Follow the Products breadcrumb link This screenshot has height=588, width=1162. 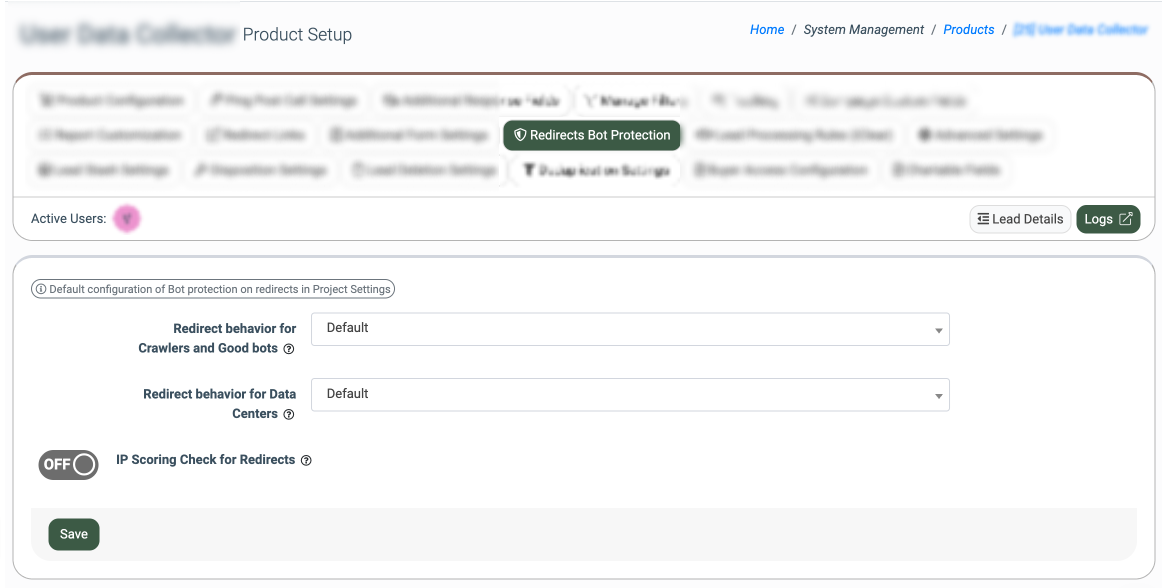(x=969, y=30)
